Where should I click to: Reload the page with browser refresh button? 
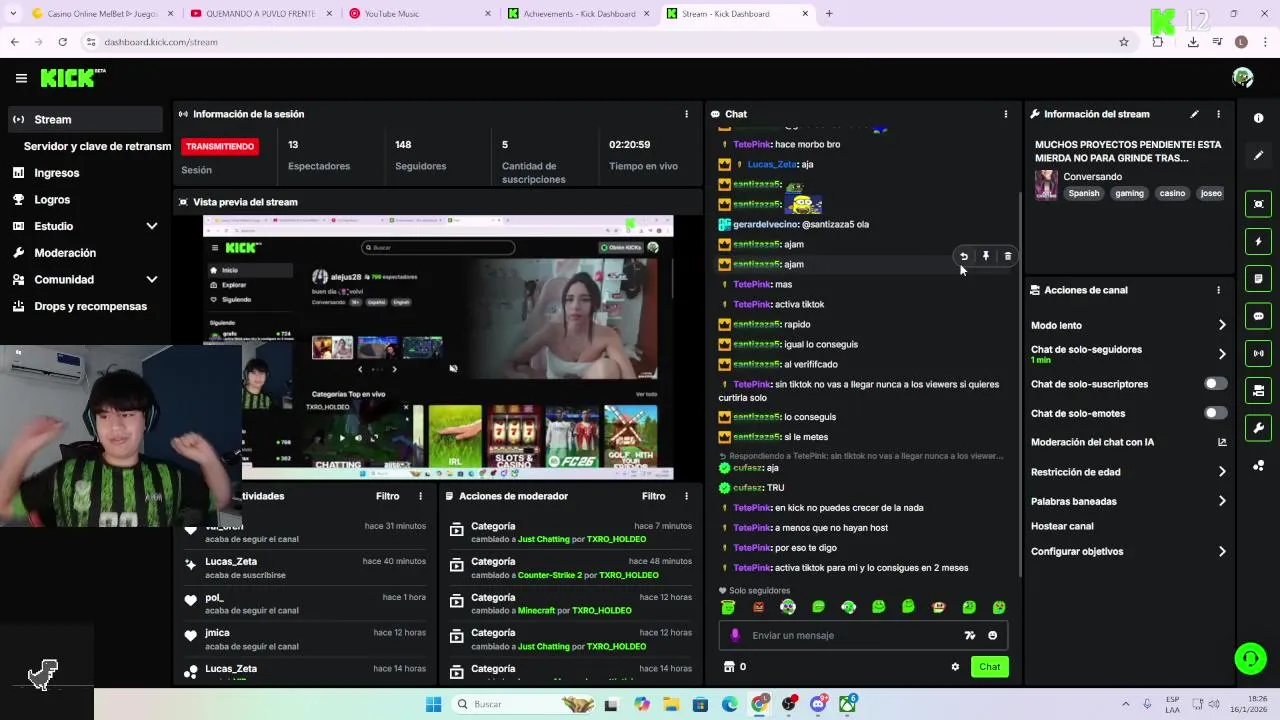62,42
